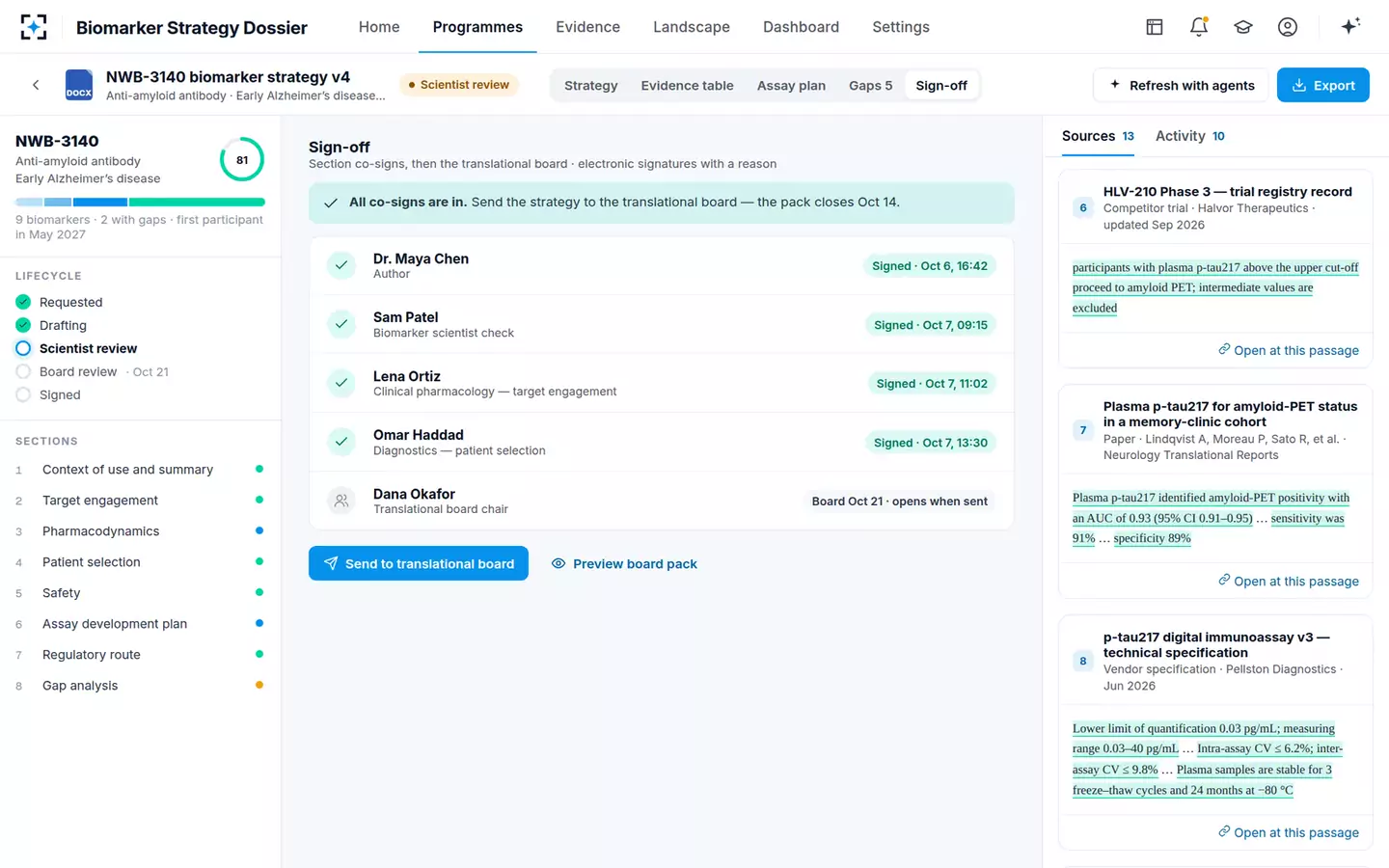Open the user account profile icon

1288,27
